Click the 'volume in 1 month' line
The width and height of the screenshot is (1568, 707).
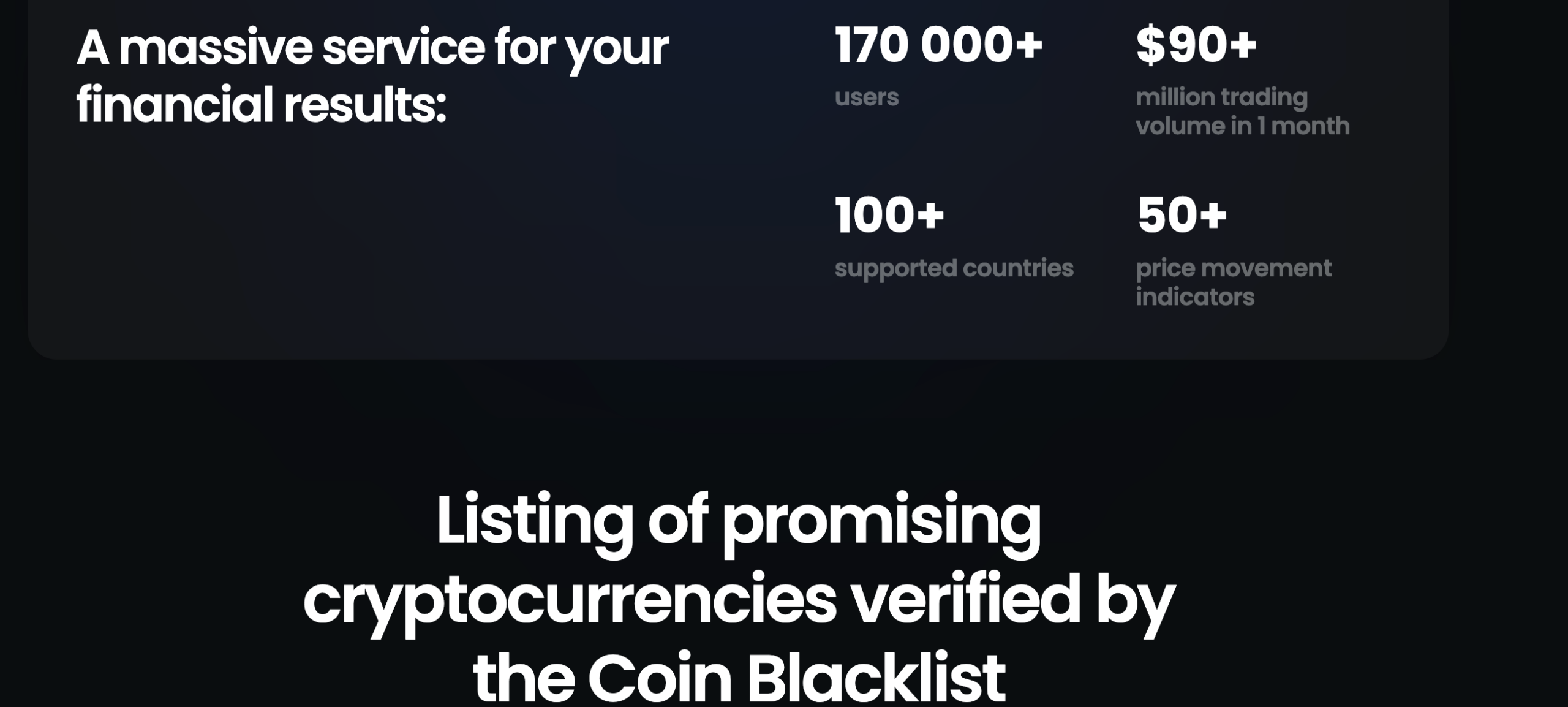click(x=1243, y=126)
